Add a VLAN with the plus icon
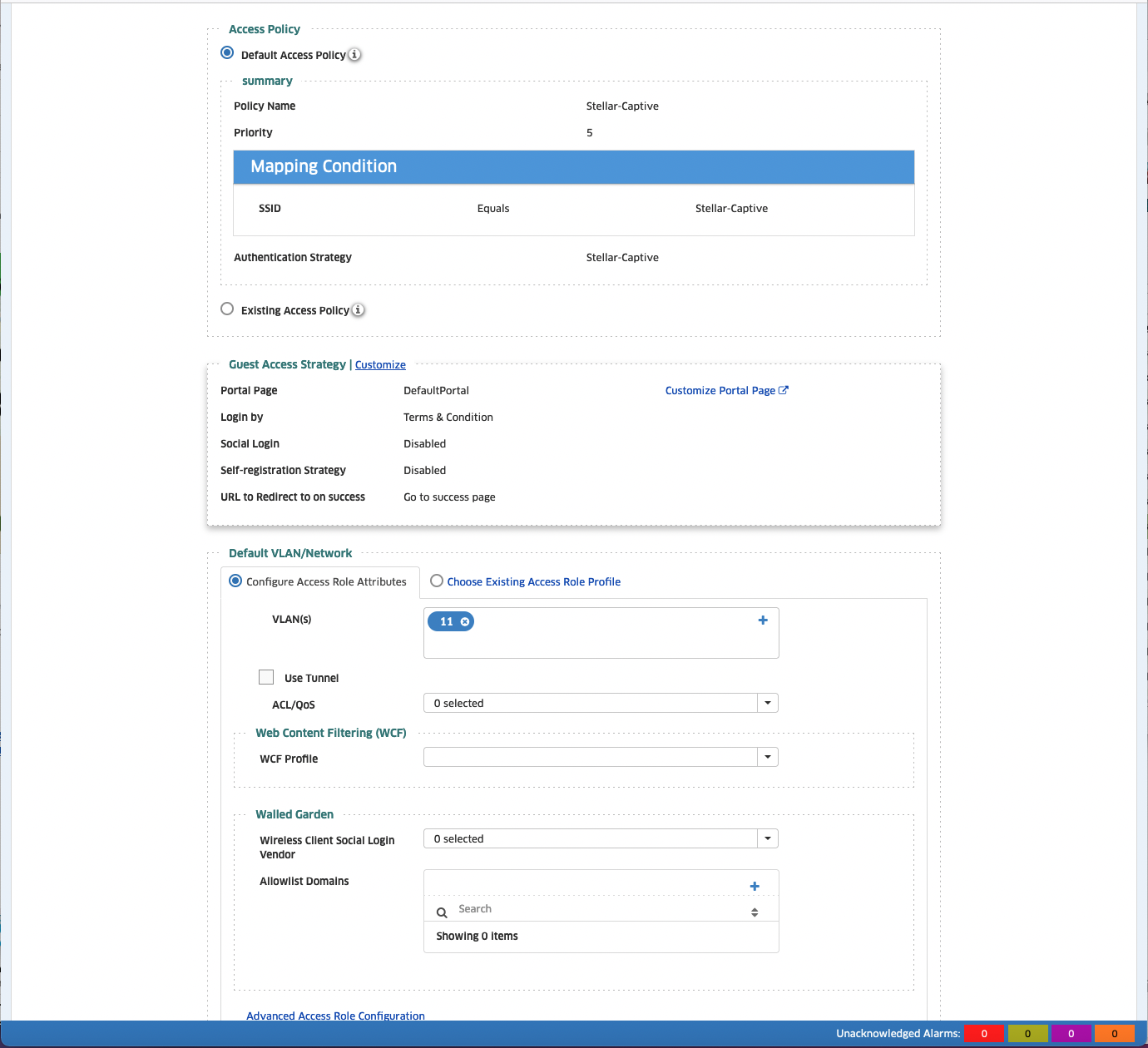This screenshot has width=1148, height=1048. [x=763, y=620]
